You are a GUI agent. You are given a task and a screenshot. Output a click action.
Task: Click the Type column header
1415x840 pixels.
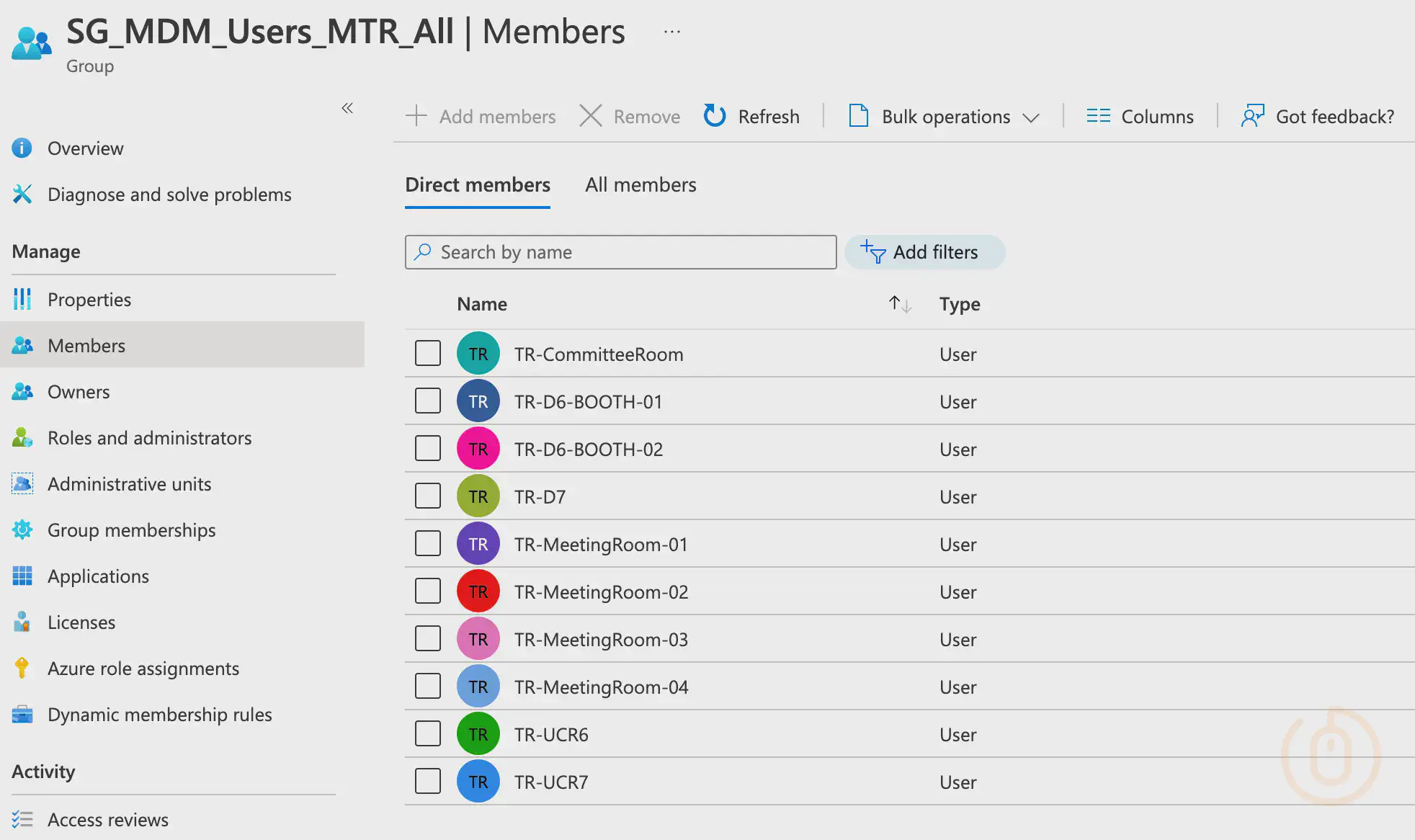[960, 304]
